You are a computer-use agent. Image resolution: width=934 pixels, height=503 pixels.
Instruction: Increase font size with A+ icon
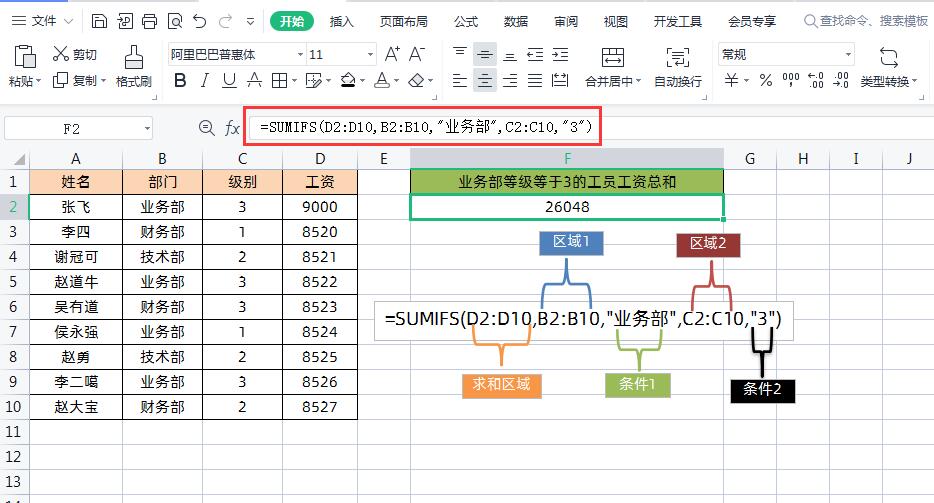[x=392, y=54]
